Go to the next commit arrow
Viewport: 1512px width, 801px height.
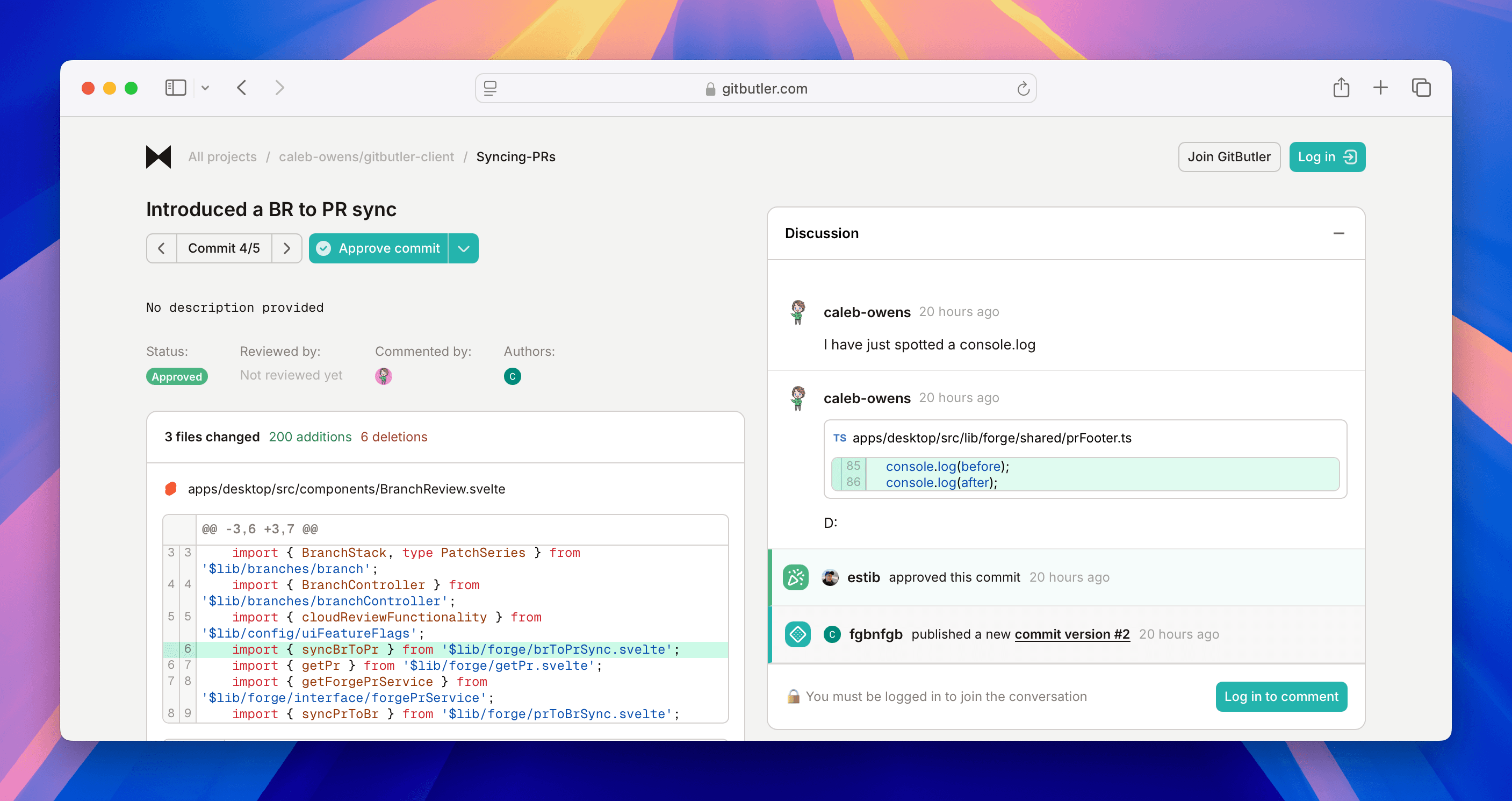point(287,248)
